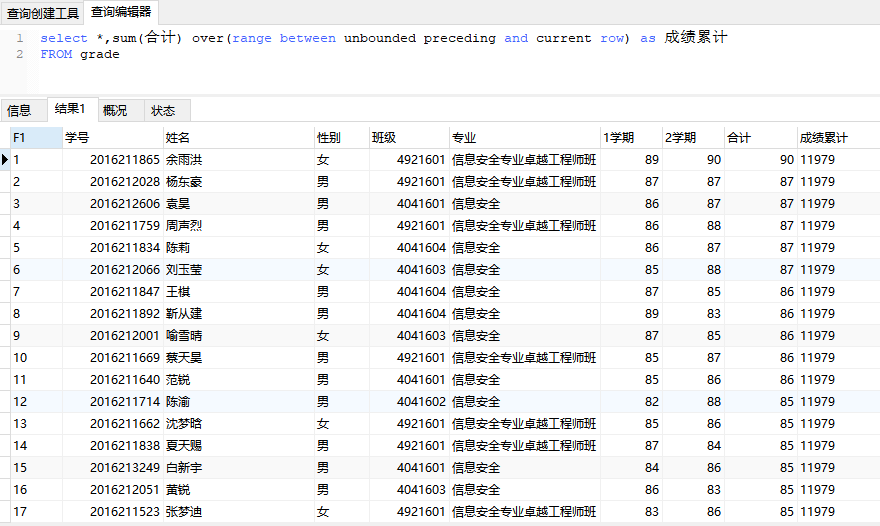Select student ID cell 2016211865

coord(113,160)
